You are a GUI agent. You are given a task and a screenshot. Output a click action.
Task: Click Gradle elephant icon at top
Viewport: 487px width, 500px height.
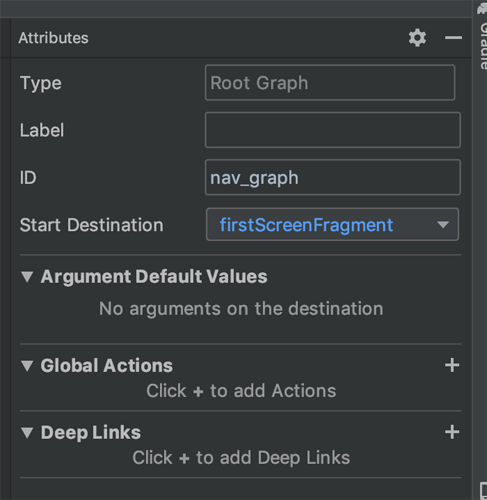pyautogui.click(x=482, y=9)
